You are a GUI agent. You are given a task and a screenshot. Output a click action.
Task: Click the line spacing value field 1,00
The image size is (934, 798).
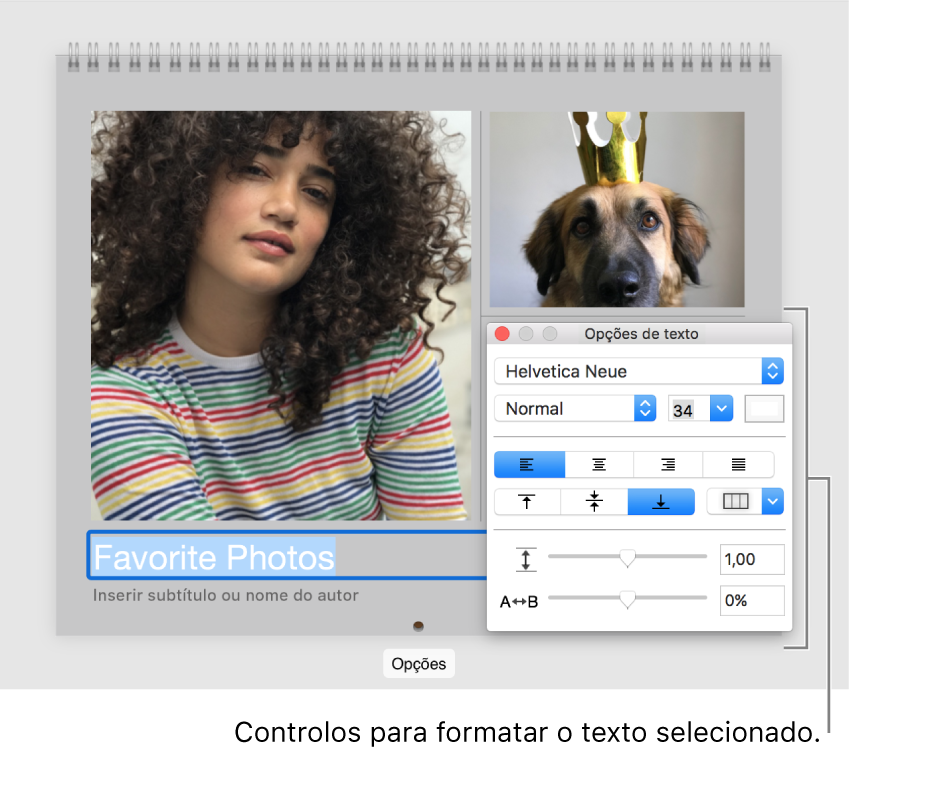pyautogui.click(x=751, y=560)
